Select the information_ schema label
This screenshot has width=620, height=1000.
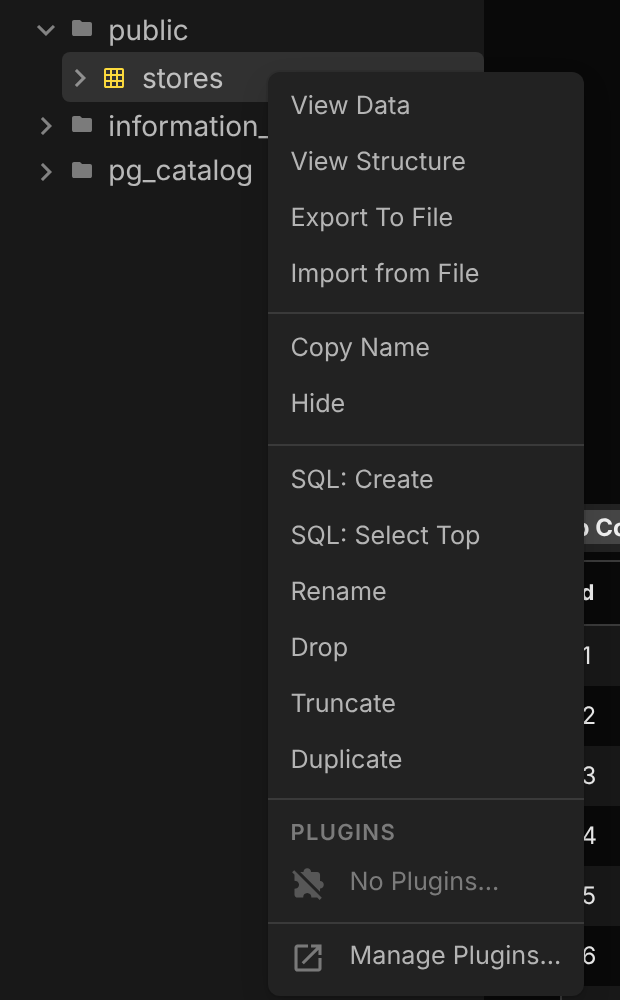tap(188, 126)
